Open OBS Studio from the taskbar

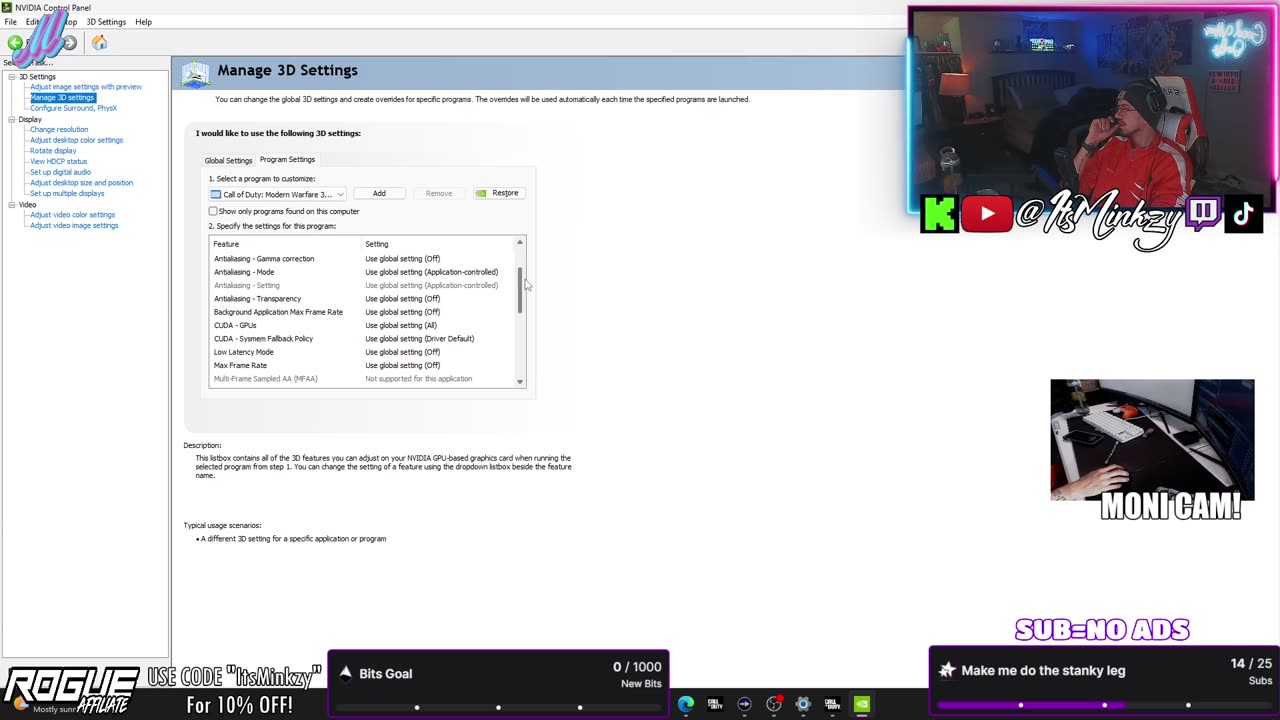pyautogui.click(x=774, y=704)
